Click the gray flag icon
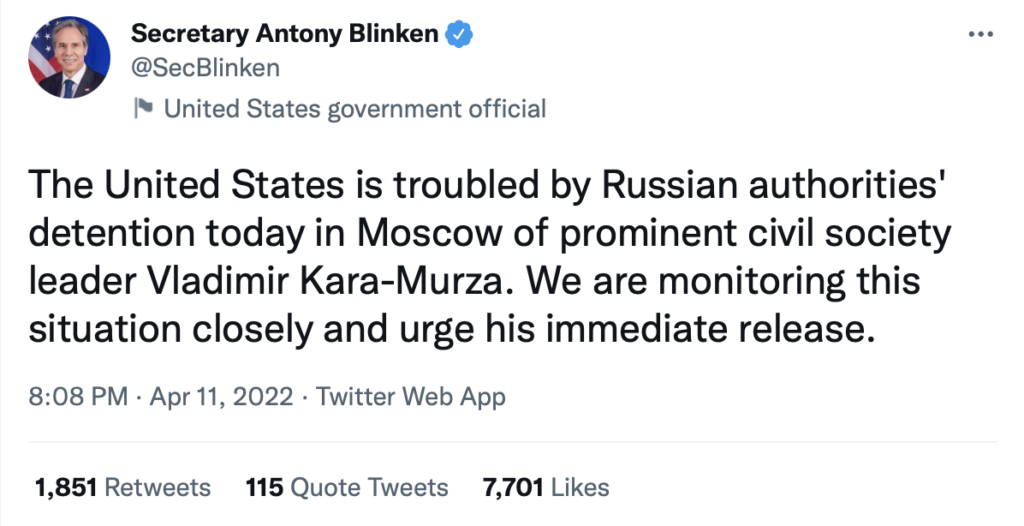The height and width of the screenshot is (526, 1024). tap(142, 108)
